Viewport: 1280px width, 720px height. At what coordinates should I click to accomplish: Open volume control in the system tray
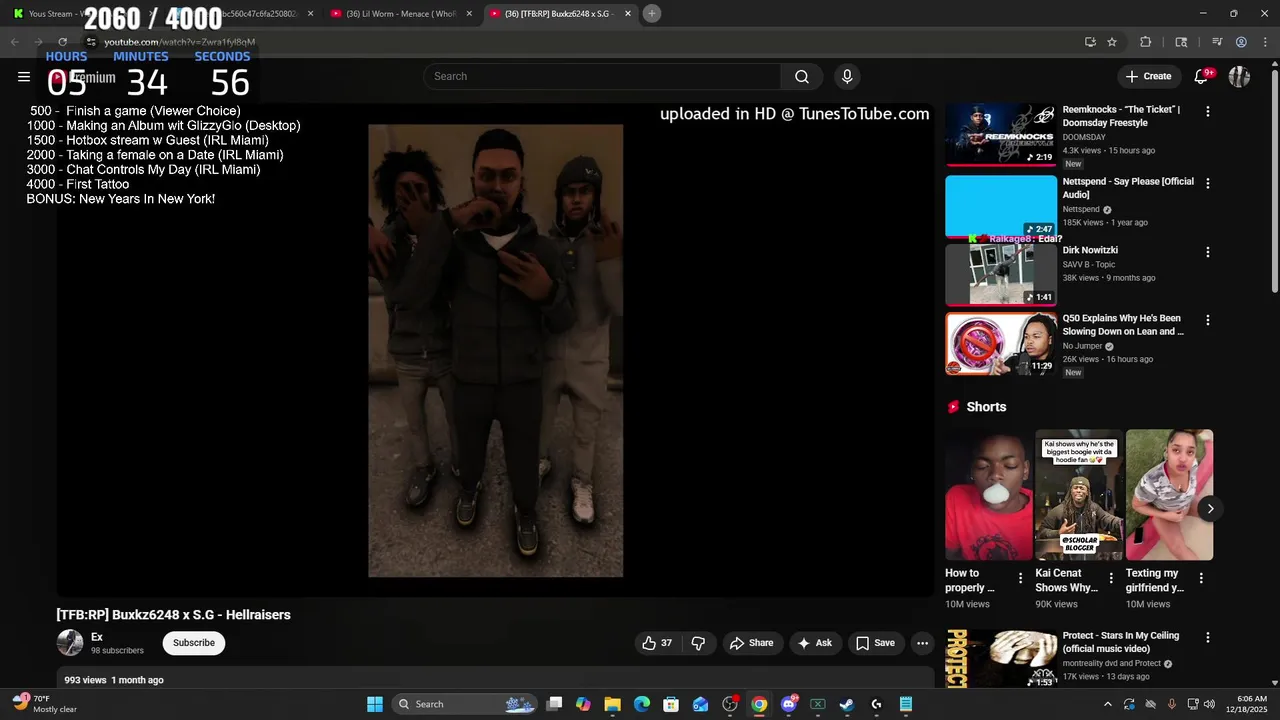(1209, 704)
